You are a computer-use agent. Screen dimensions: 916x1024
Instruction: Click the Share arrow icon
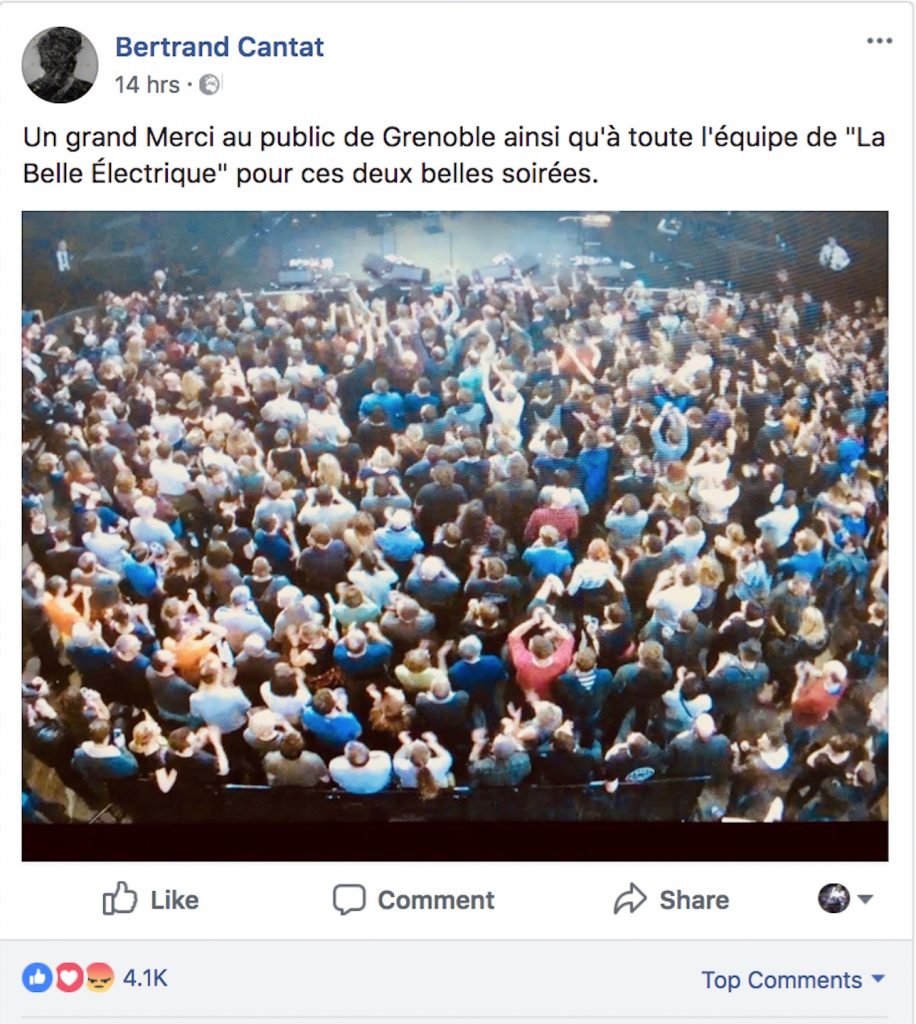630,899
